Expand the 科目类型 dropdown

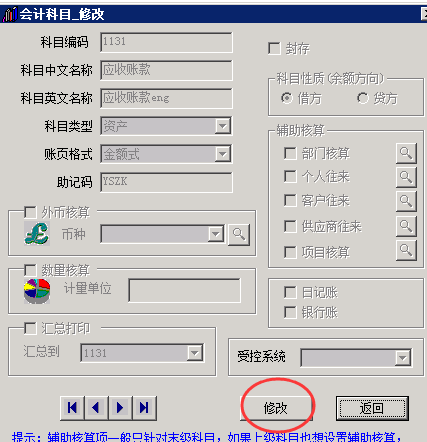coord(222,126)
